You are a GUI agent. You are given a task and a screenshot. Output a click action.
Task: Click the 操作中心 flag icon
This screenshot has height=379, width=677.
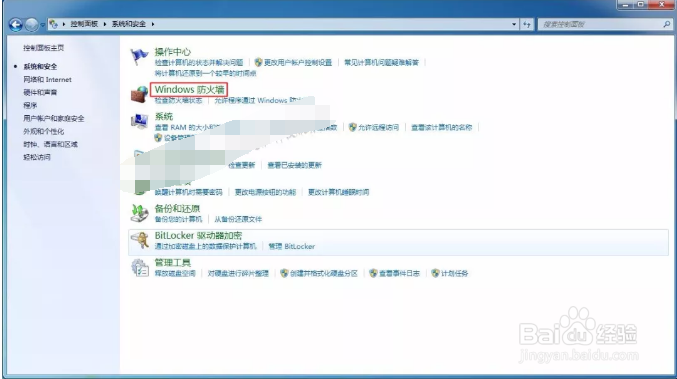click(139, 57)
